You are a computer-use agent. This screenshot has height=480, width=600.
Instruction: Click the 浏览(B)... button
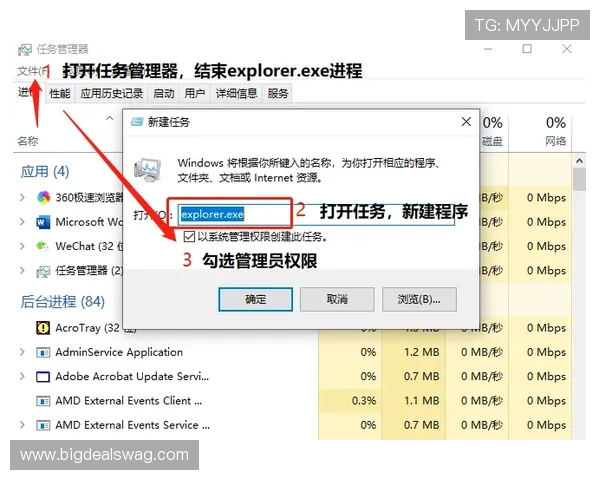(x=419, y=299)
